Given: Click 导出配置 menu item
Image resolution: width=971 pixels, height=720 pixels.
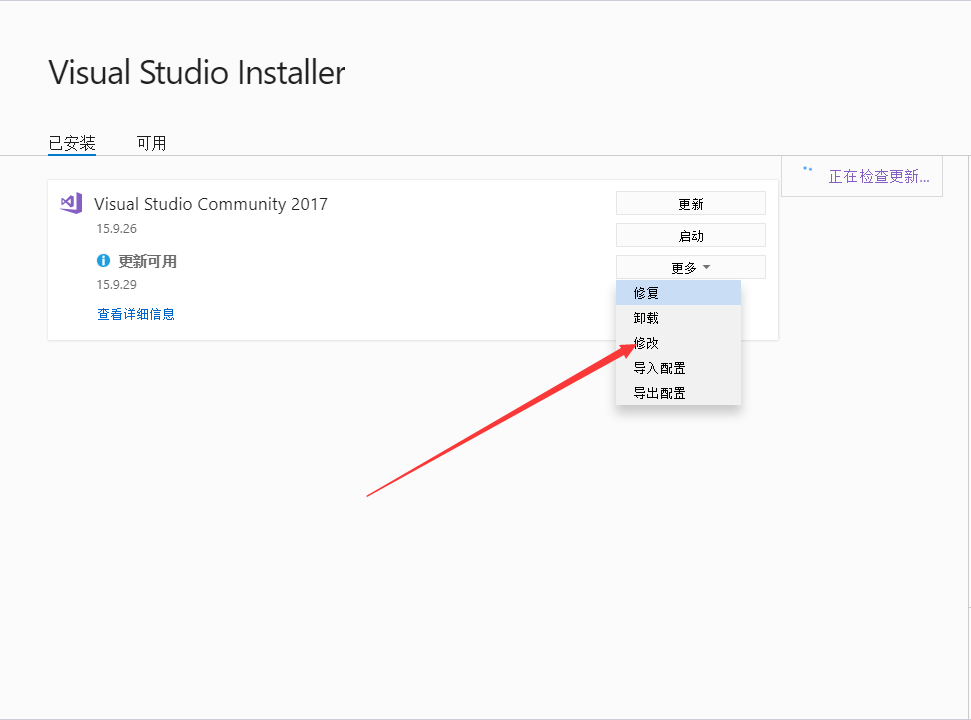Looking at the screenshot, I should point(678,393).
